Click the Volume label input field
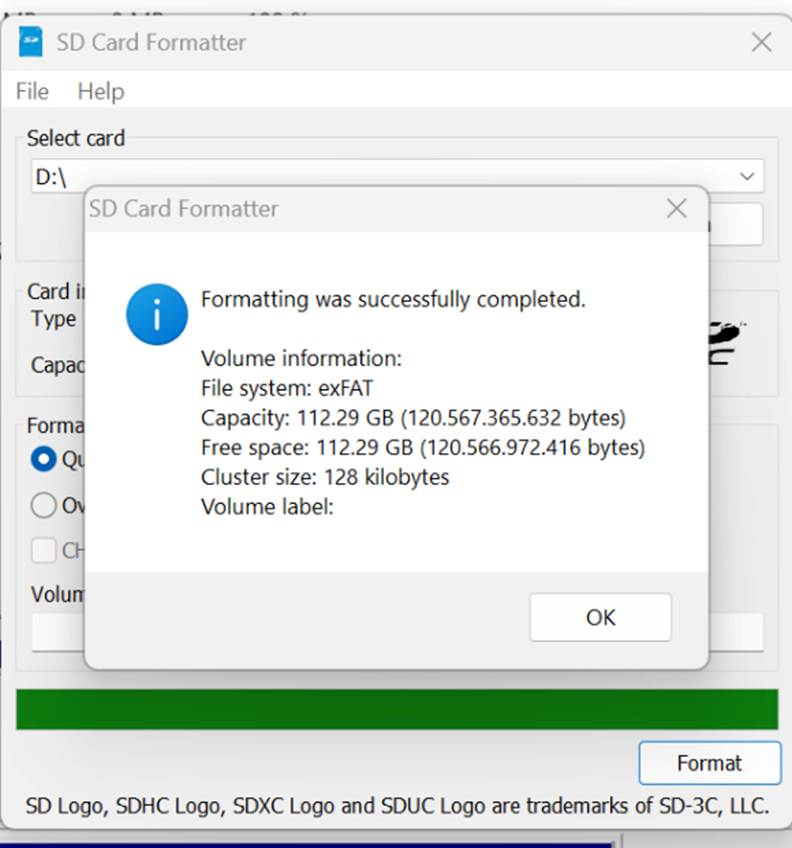 pyautogui.click(x=57, y=632)
